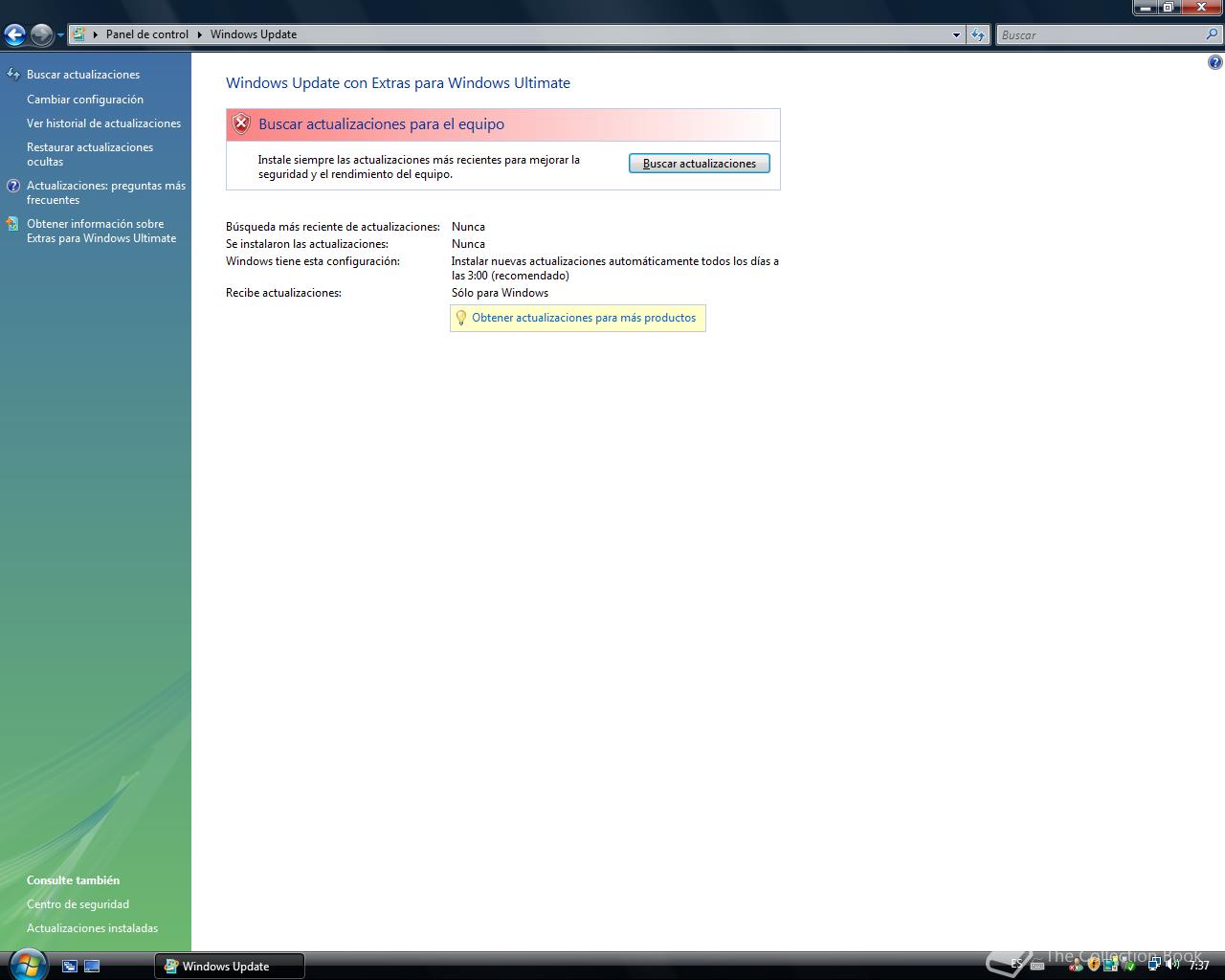Open Centro de seguridad link
The height and width of the screenshot is (980, 1225).
pos(78,904)
